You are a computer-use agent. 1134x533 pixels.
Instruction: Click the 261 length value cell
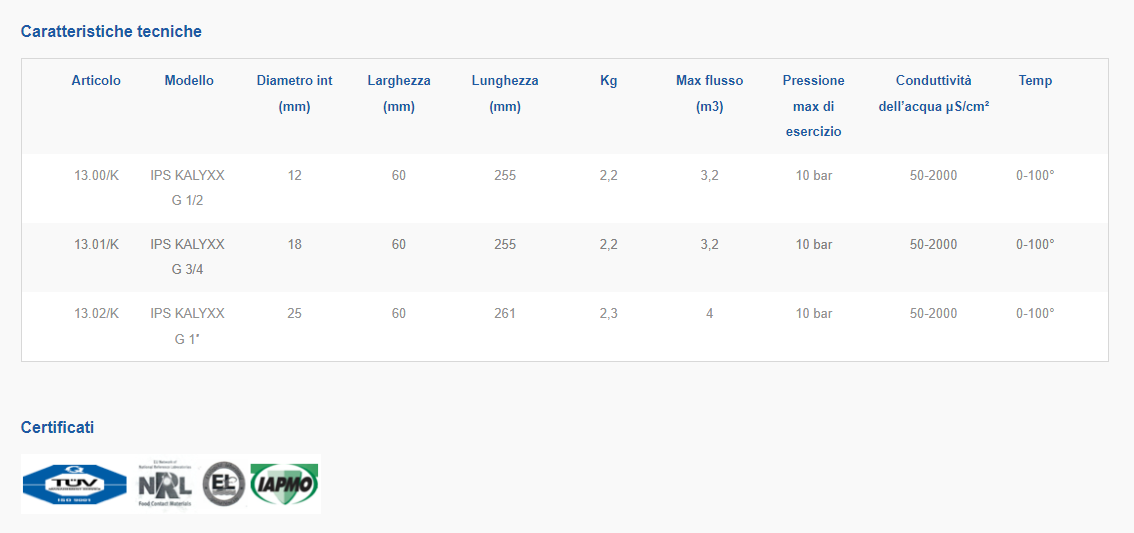[x=505, y=314]
